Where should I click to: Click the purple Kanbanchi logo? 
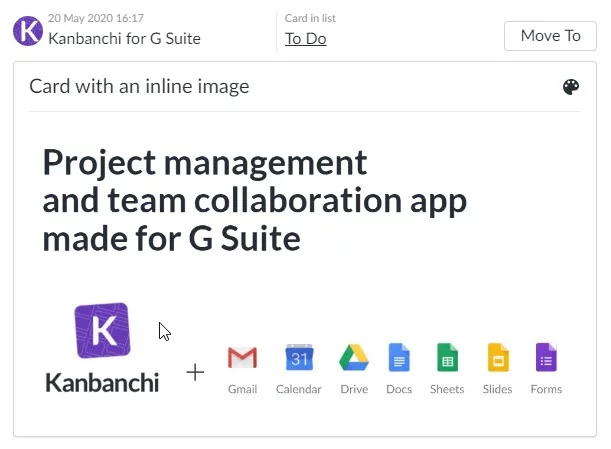102,331
